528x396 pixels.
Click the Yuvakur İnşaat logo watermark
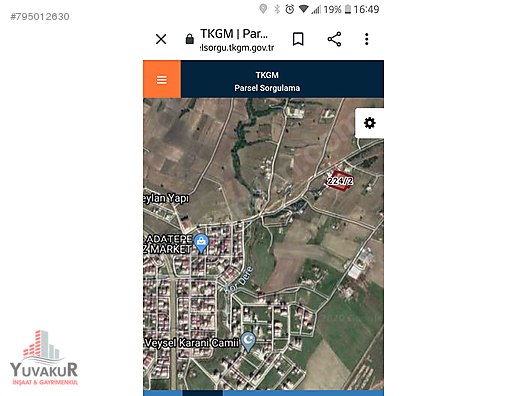(x=44, y=358)
